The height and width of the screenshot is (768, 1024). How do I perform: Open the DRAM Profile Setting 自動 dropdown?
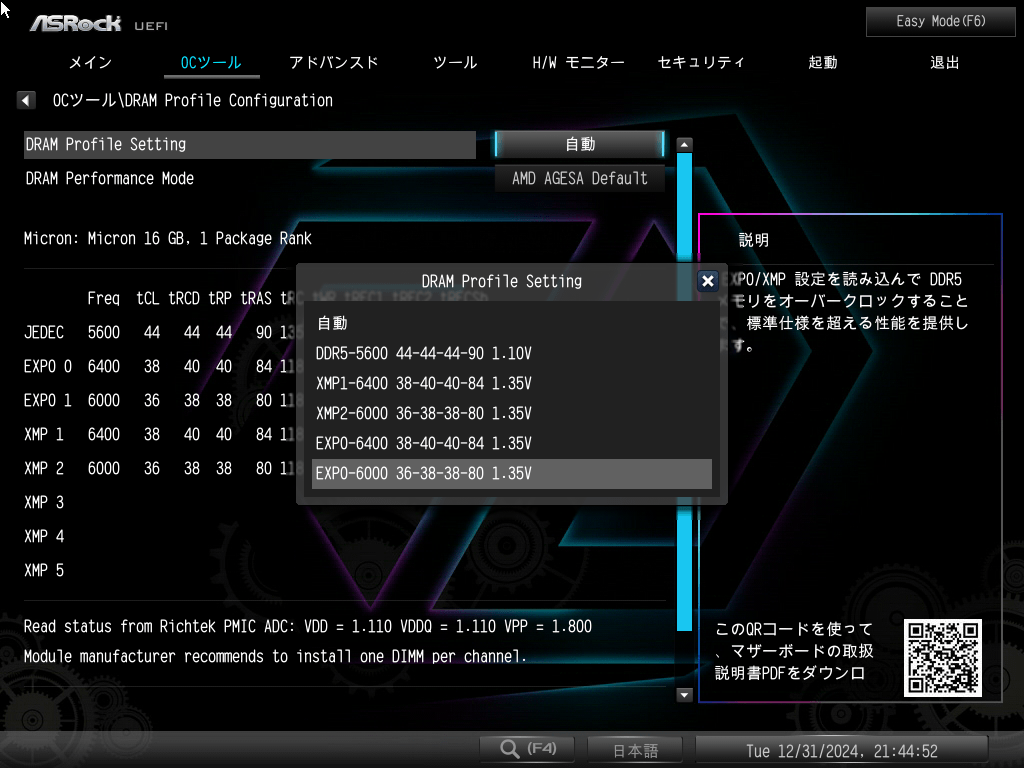pos(580,144)
